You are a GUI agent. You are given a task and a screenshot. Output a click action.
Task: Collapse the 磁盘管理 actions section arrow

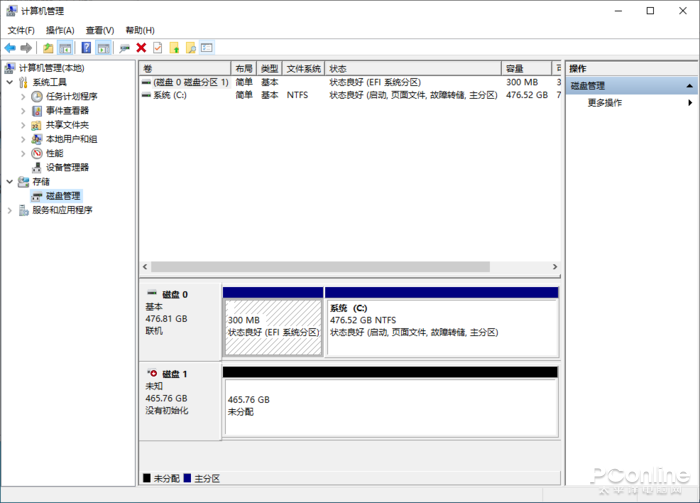[689, 86]
